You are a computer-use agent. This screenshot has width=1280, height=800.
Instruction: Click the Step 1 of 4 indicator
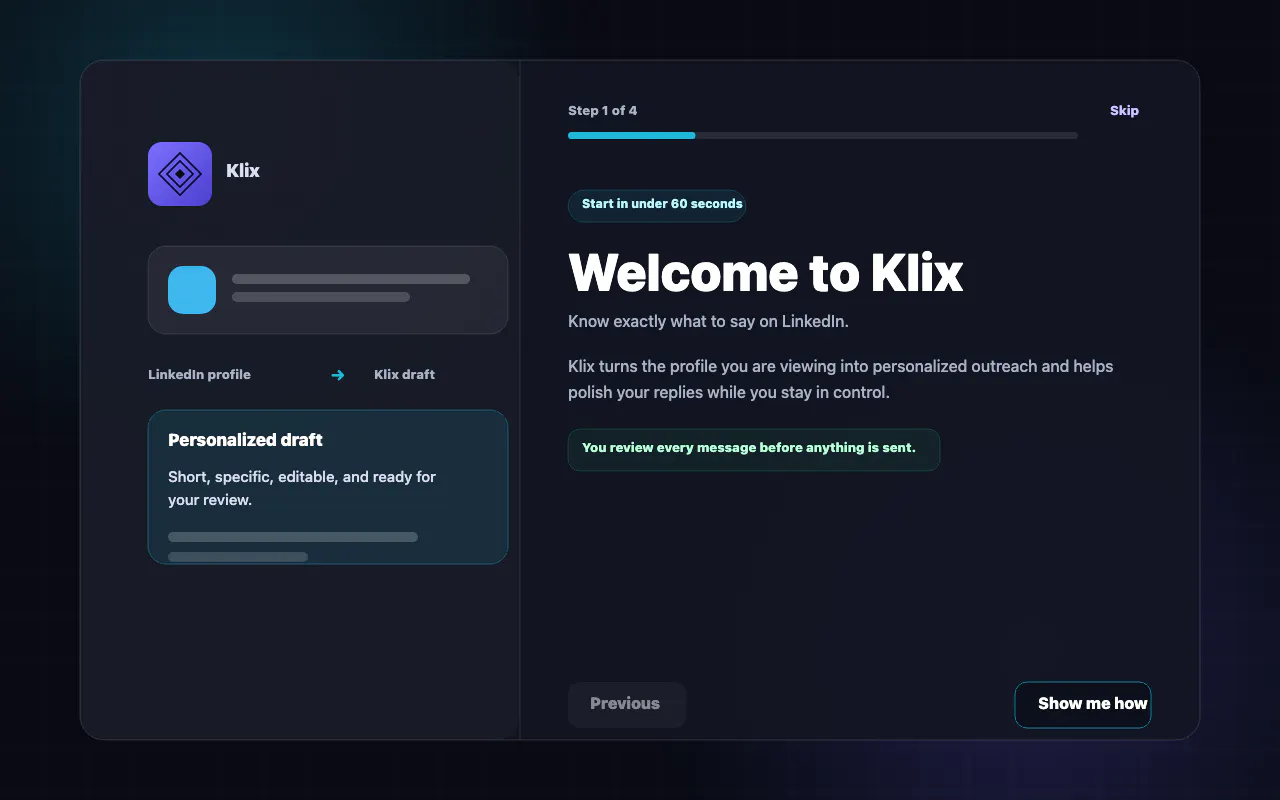[602, 111]
